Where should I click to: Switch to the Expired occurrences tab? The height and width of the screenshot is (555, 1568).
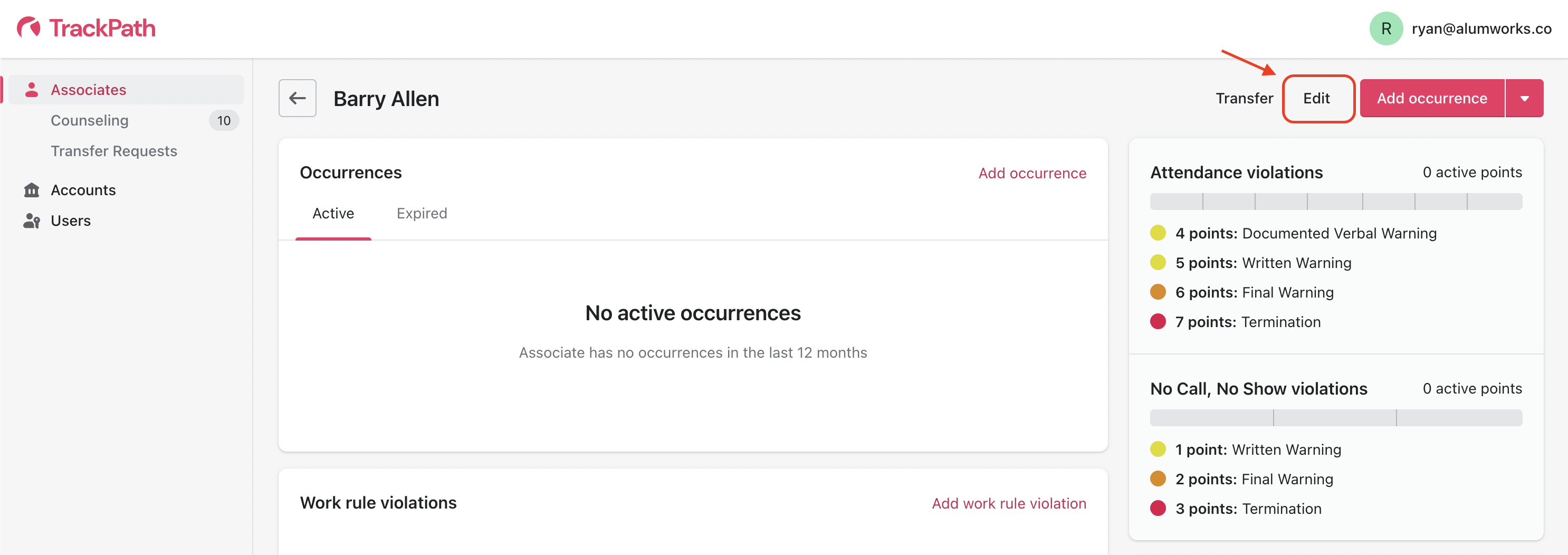[421, 214]
